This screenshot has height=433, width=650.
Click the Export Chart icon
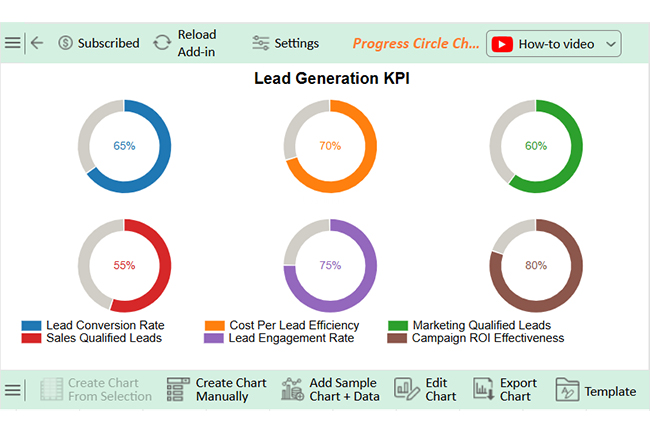coord(483,390)
